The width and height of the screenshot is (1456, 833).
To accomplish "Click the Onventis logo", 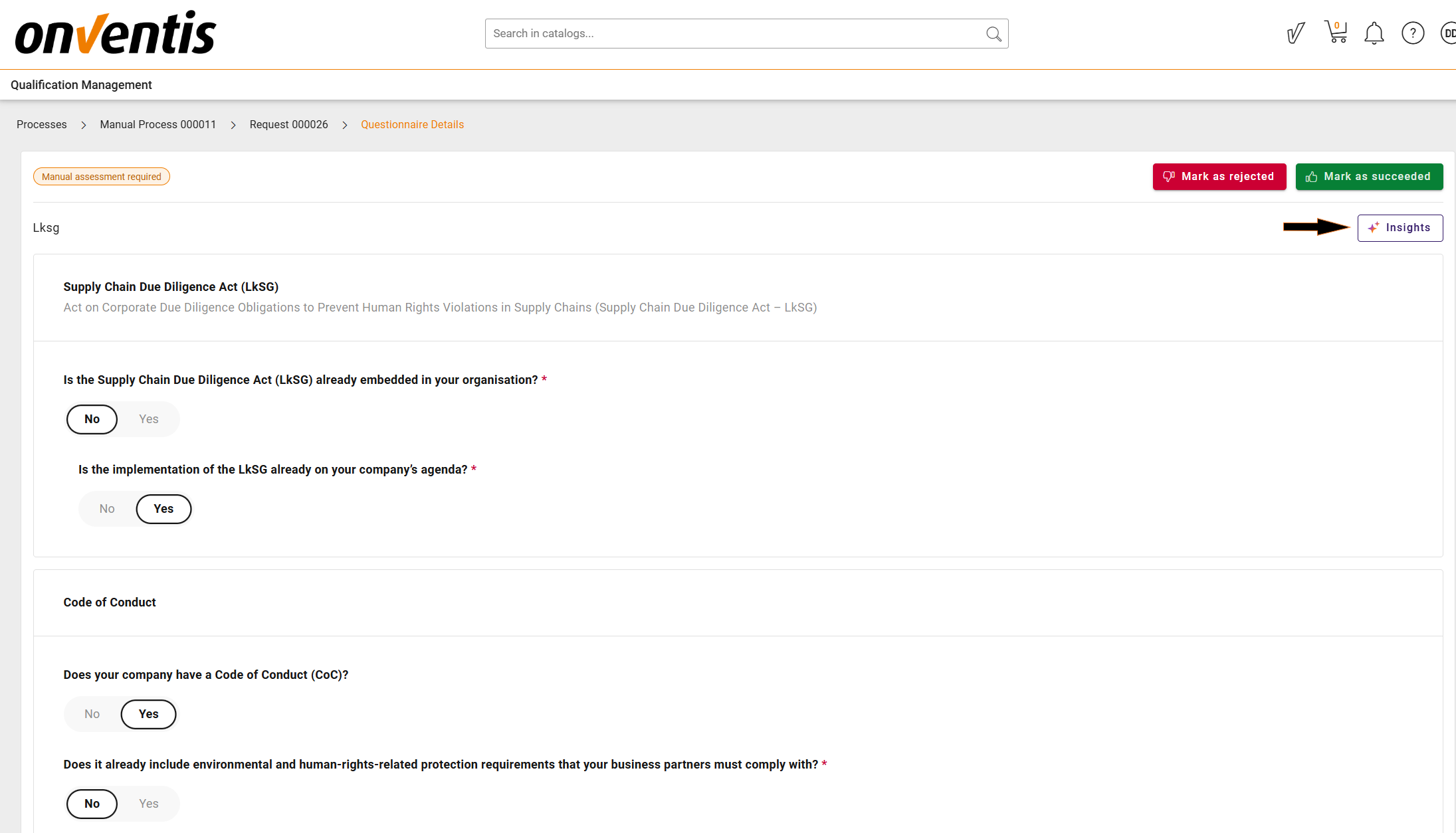I will click(116, 33).
